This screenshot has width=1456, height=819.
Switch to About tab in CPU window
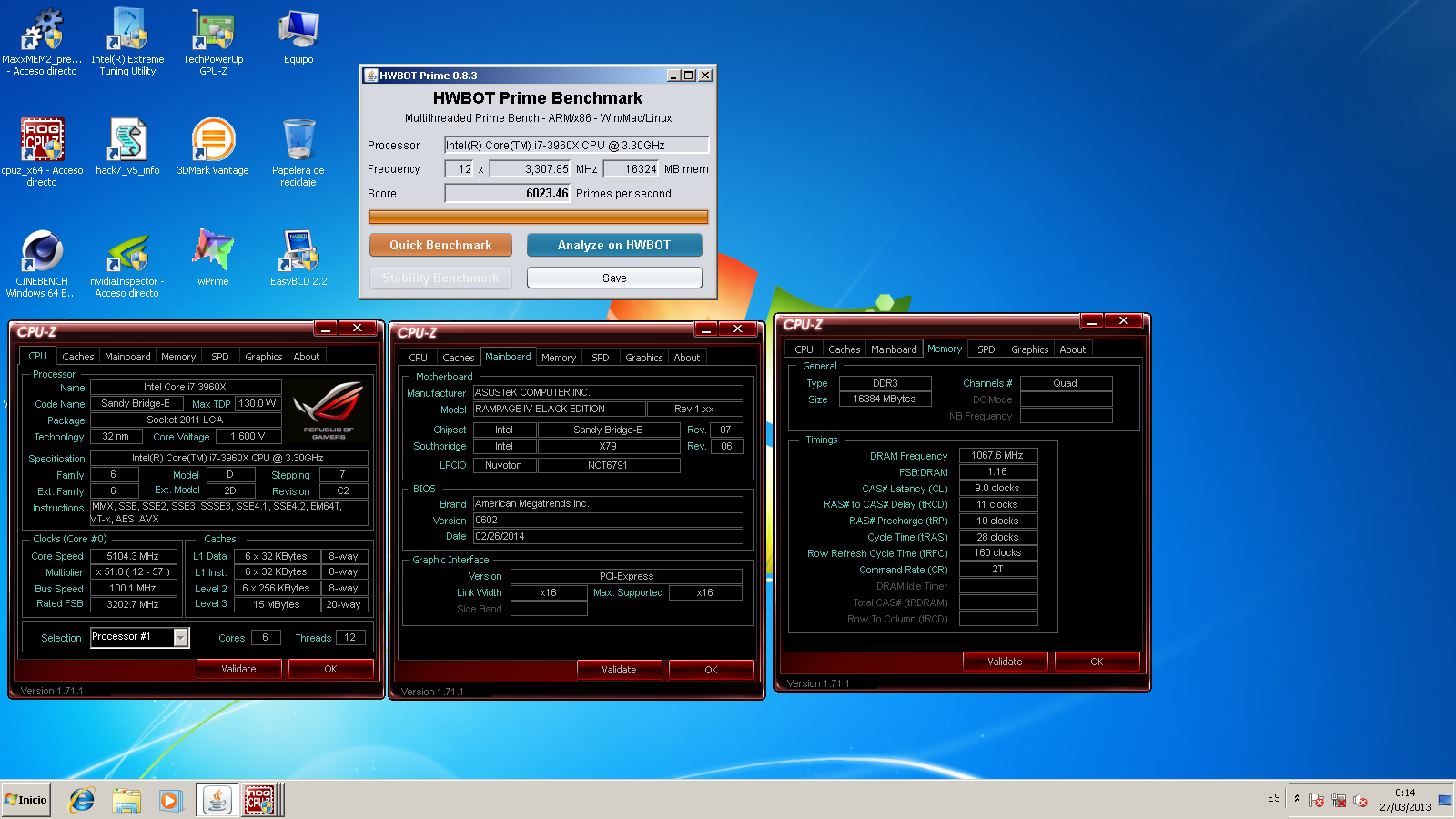307,357
